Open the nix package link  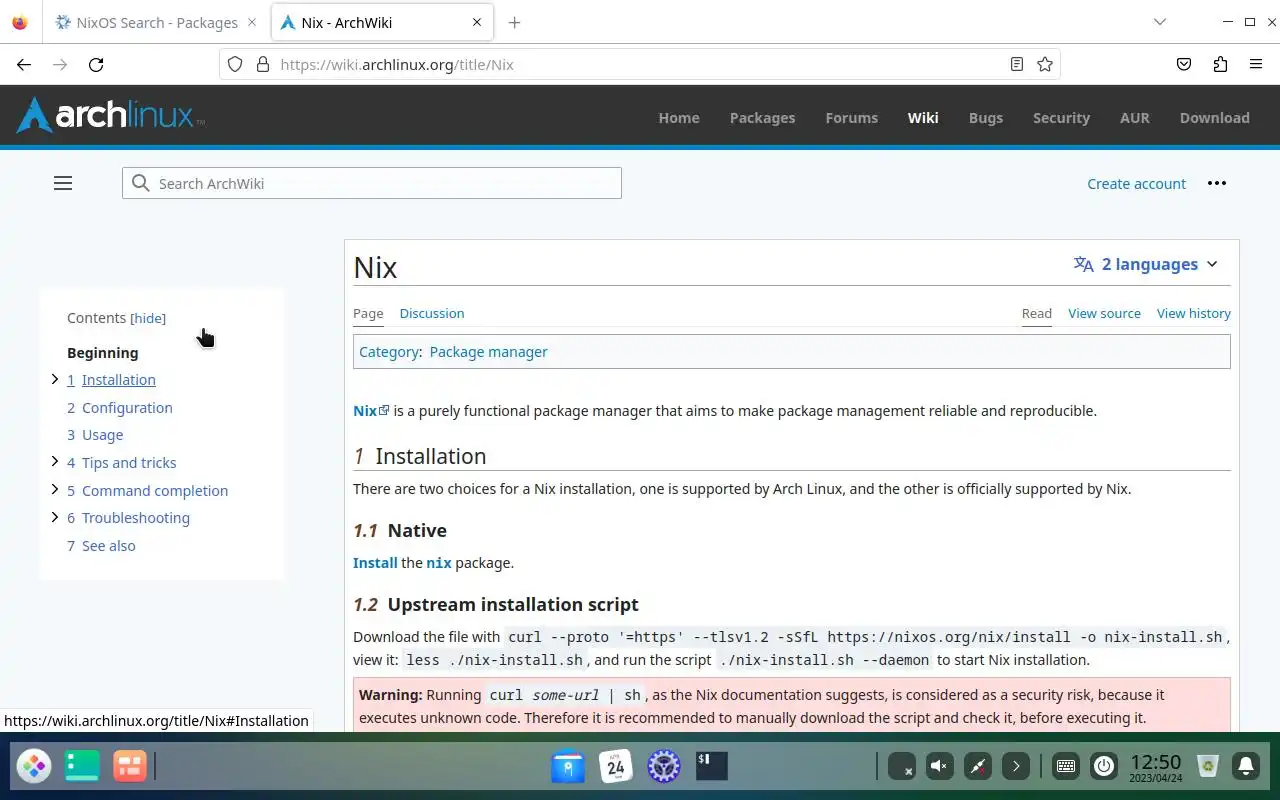[x=439, y=563]
